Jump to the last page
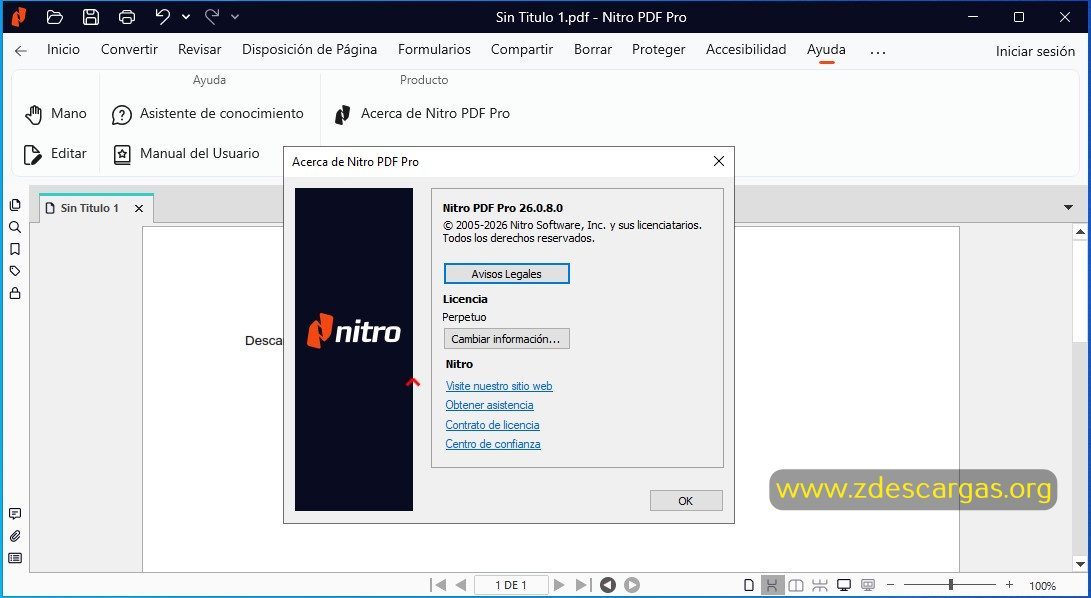Image resolution: width=1091 pixels, height=598 pixels. [584, 585]
